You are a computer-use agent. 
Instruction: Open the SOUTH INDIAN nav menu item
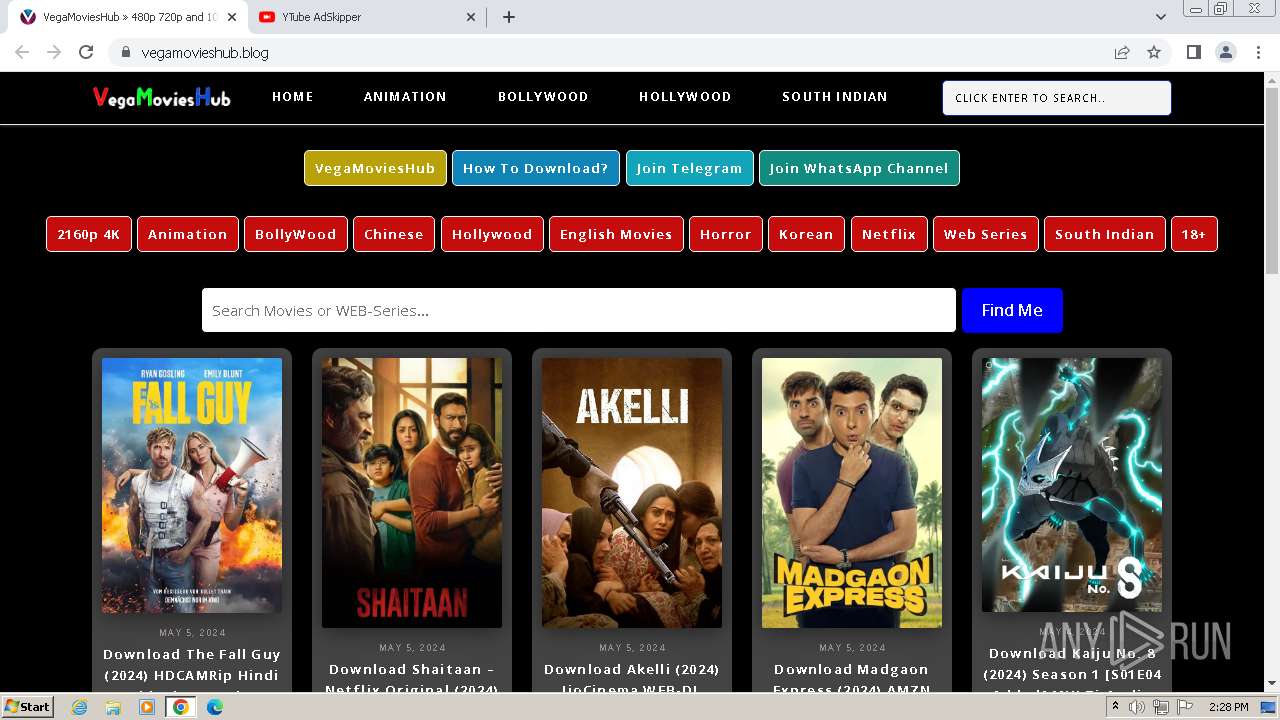coord(835,97)
